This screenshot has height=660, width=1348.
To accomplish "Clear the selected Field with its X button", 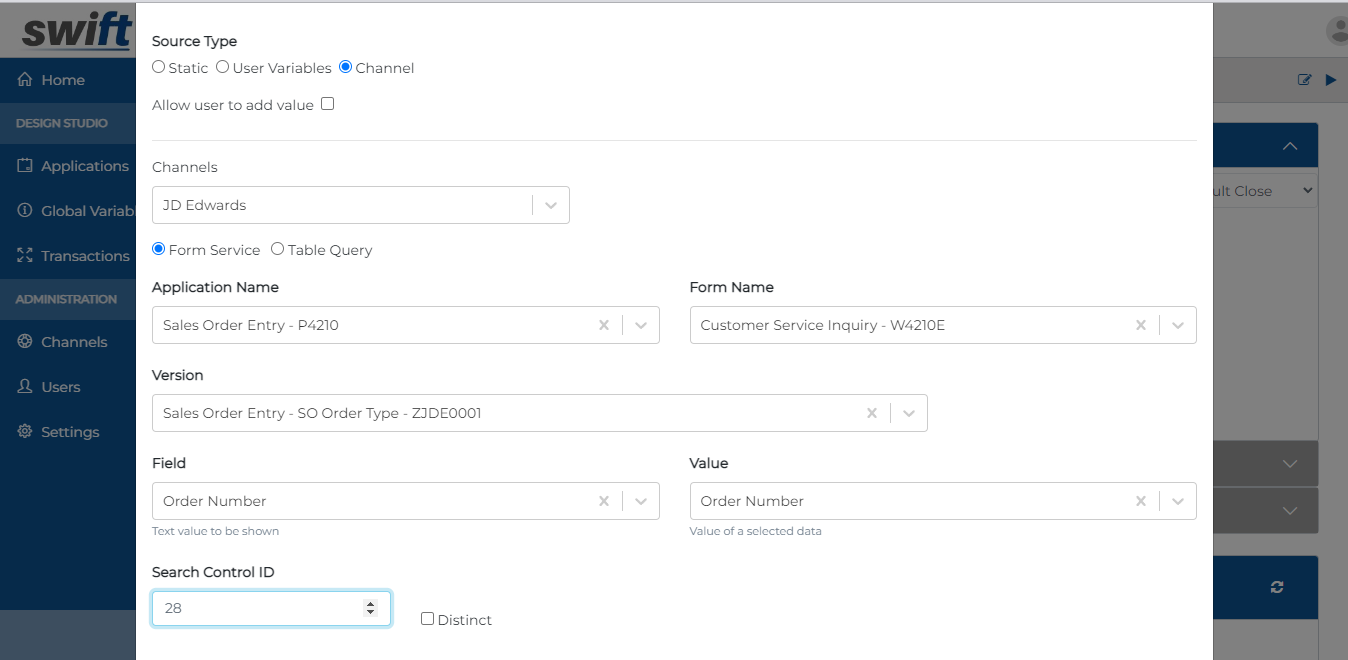I will point(604,500).
